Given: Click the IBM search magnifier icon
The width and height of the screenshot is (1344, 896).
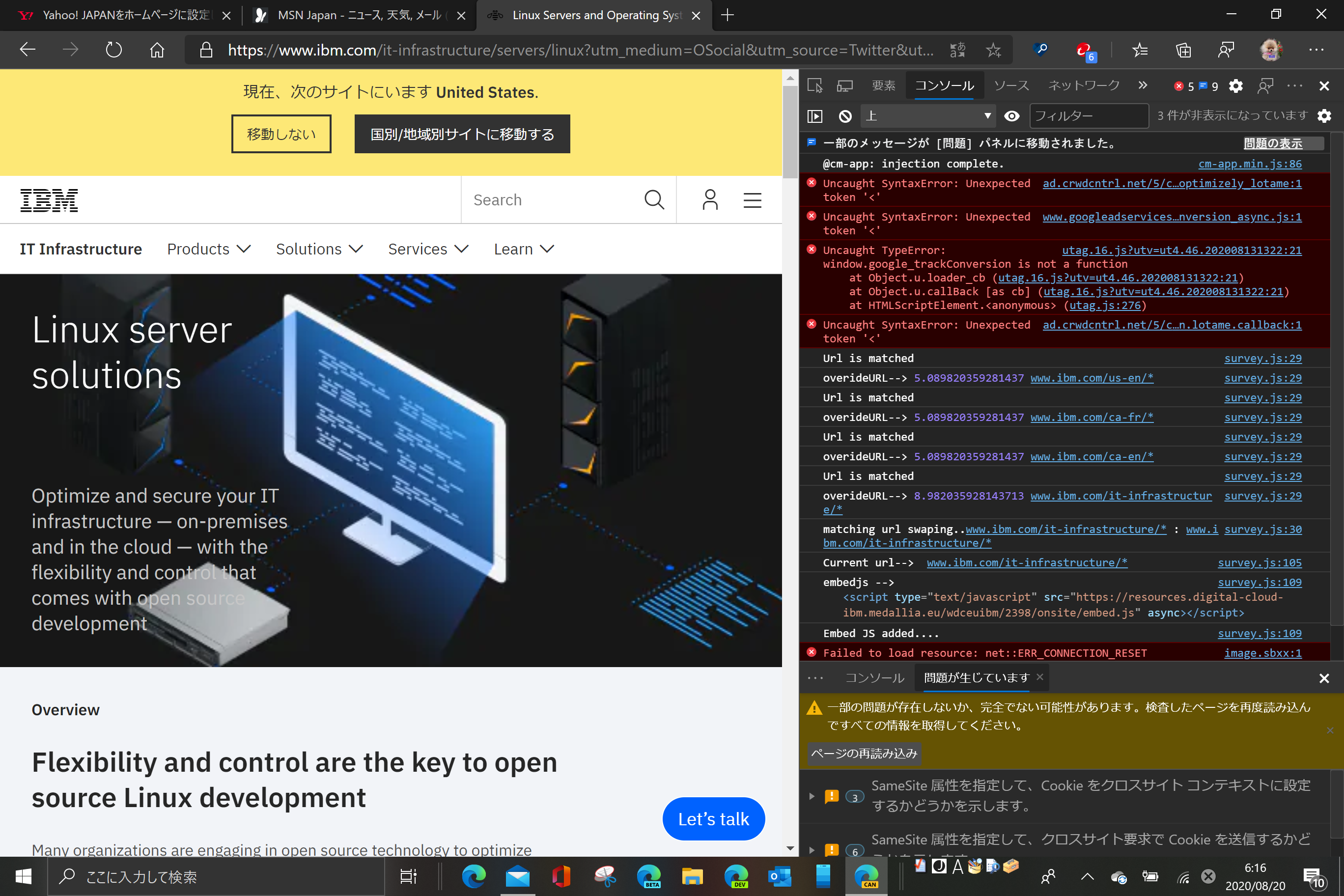Looking at the screenshot, I should (x=654, y=200).
